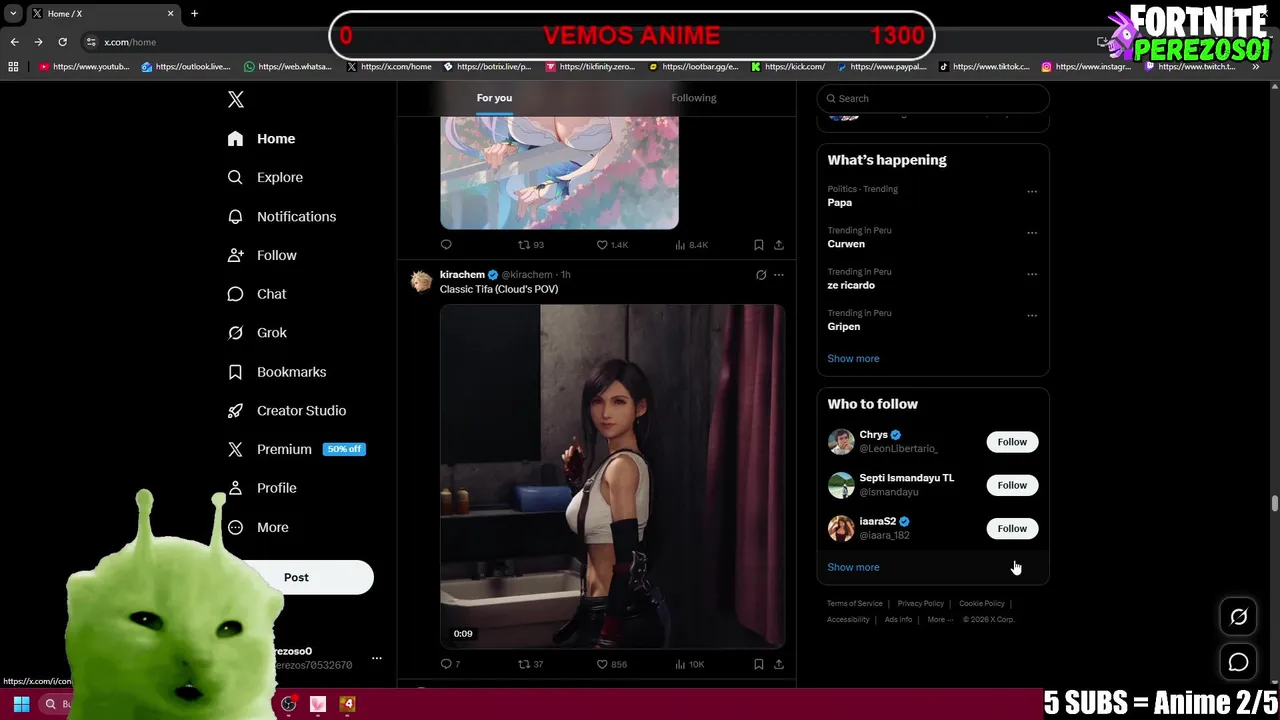Bookmark kirachem's Classic Tifa post
Viewport: 1280px width, 720px height.
(759, 664)
